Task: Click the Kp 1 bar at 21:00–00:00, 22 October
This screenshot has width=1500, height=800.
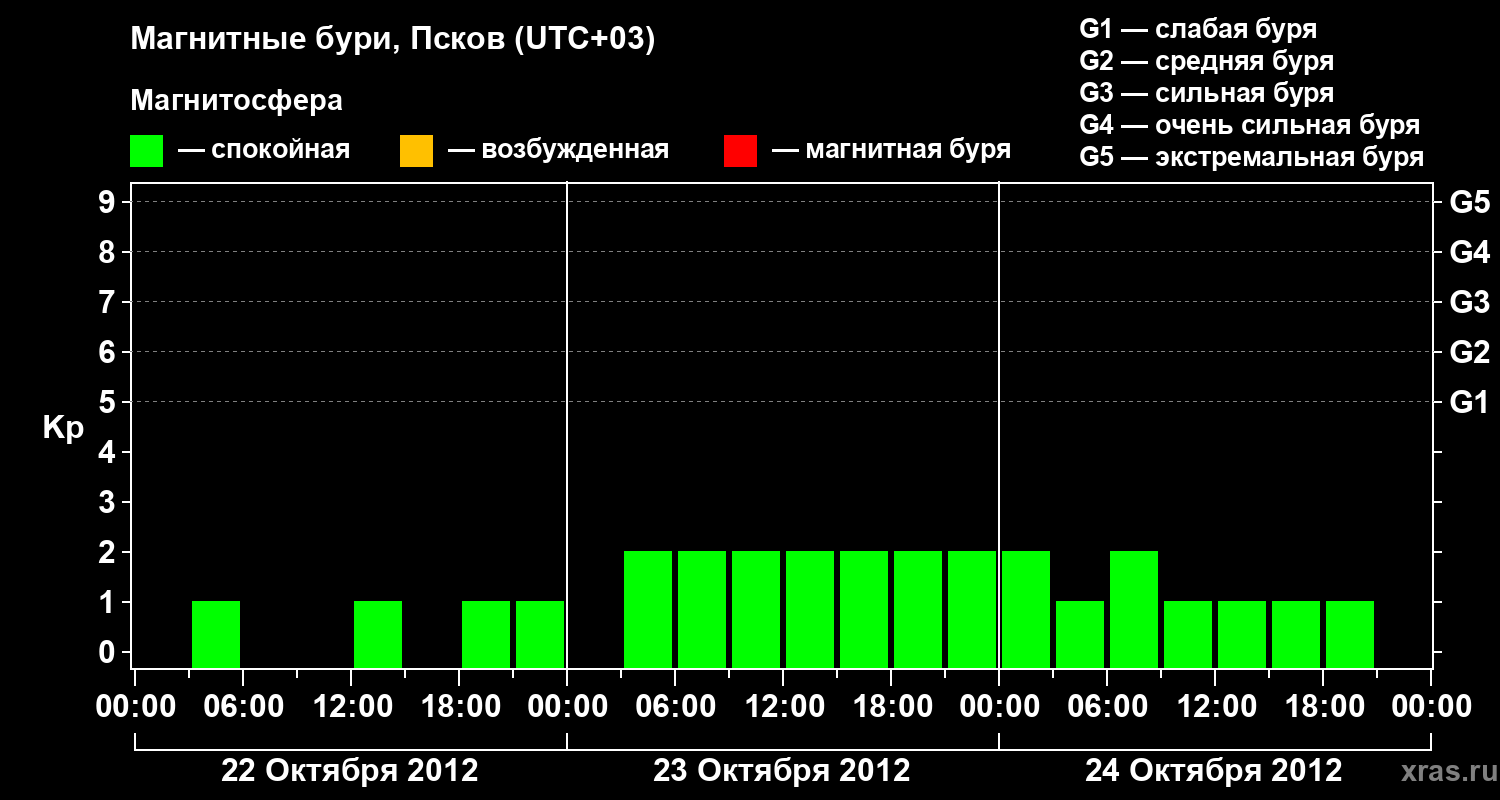Action: (x=540, y=634)
